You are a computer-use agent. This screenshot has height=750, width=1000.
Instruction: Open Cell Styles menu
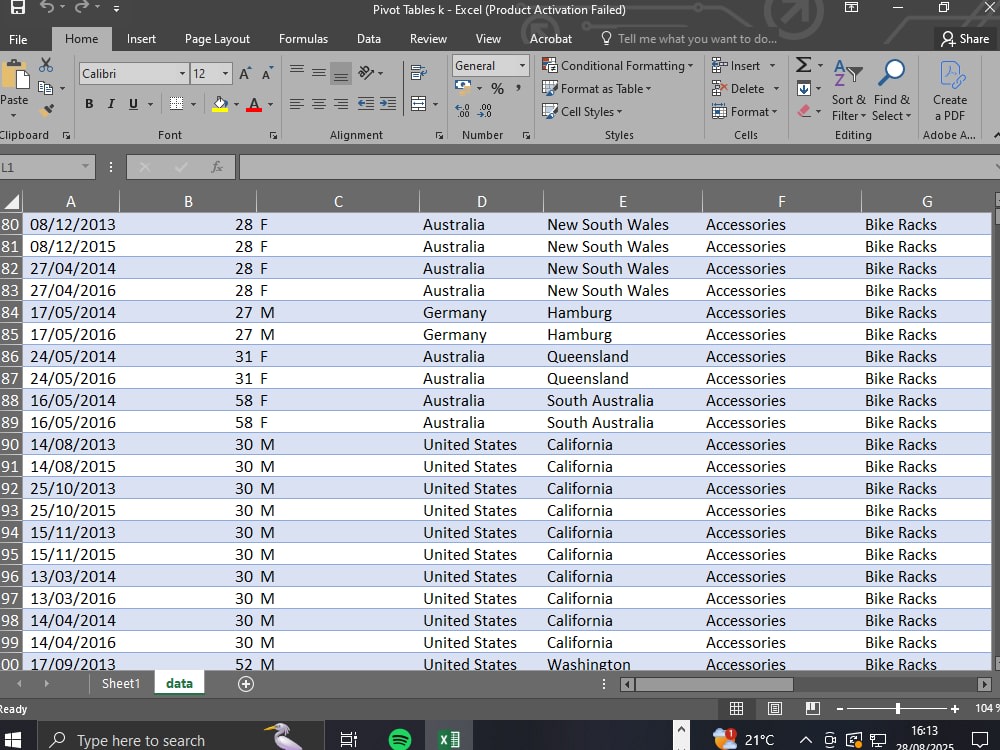(x=582, y=111)
